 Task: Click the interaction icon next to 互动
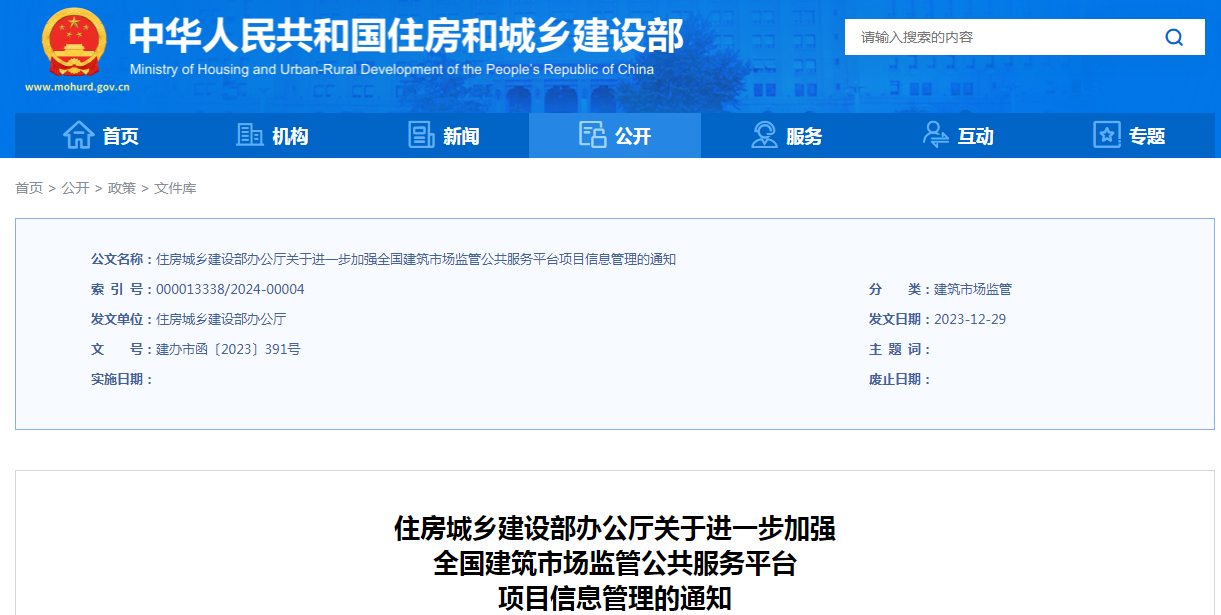(x=936, y=135)
